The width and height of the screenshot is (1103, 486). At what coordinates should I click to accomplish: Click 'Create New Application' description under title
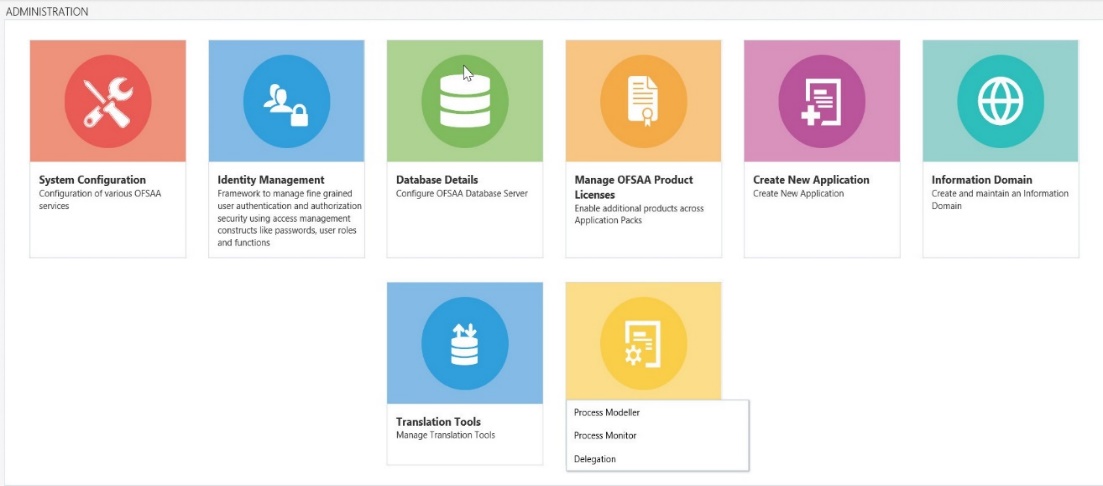click(x=798, y=193)
